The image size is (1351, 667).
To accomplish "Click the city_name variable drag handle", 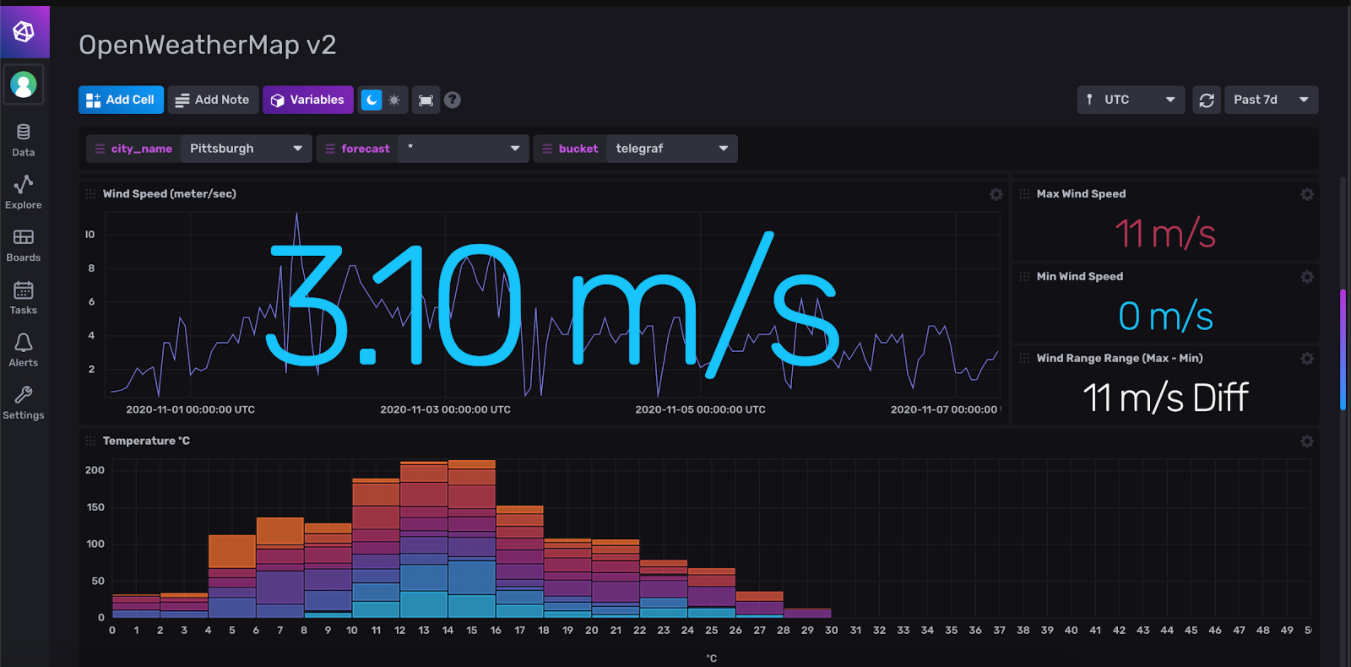I will tap(99, 149).
